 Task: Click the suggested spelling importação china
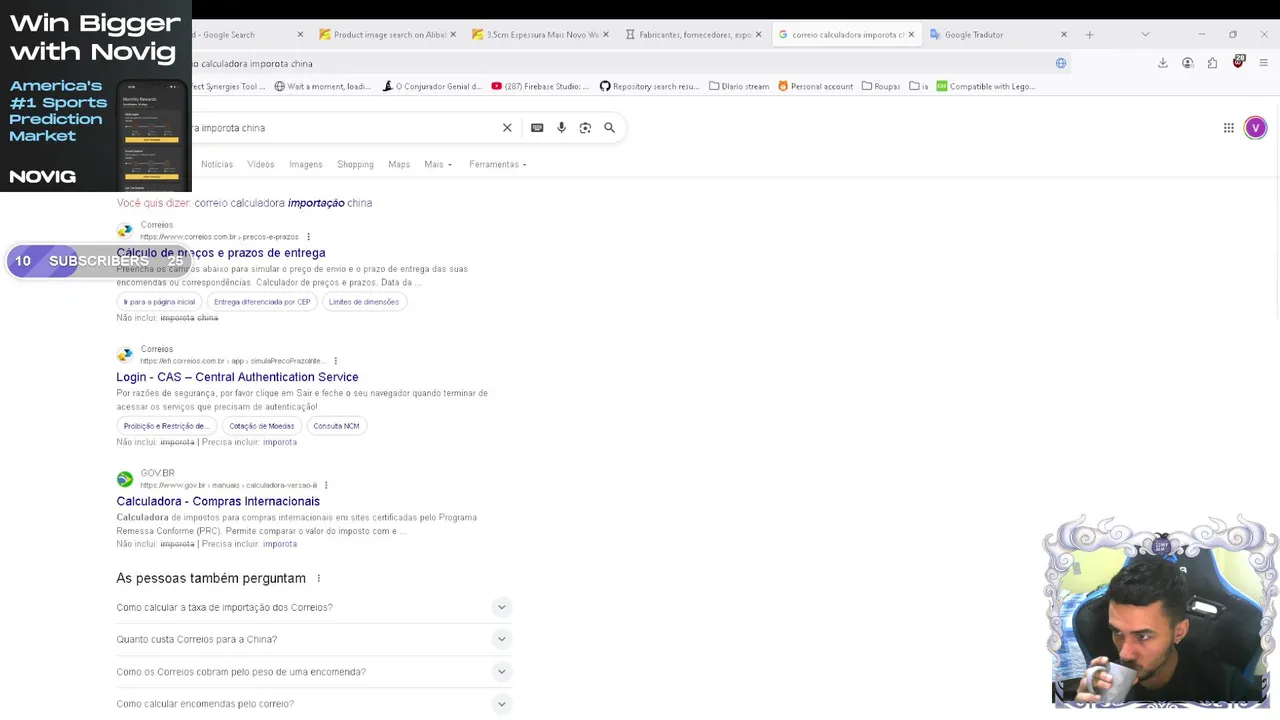[283, 203]
